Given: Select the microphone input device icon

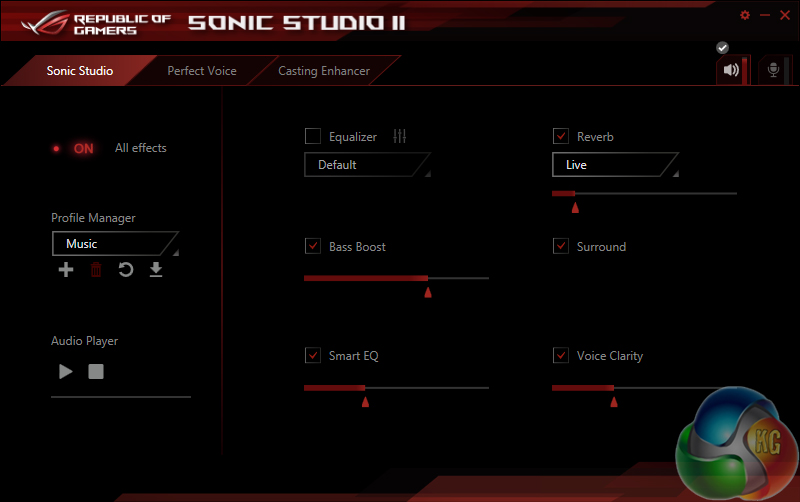Looking at the screenshot, I should [773, 70].
